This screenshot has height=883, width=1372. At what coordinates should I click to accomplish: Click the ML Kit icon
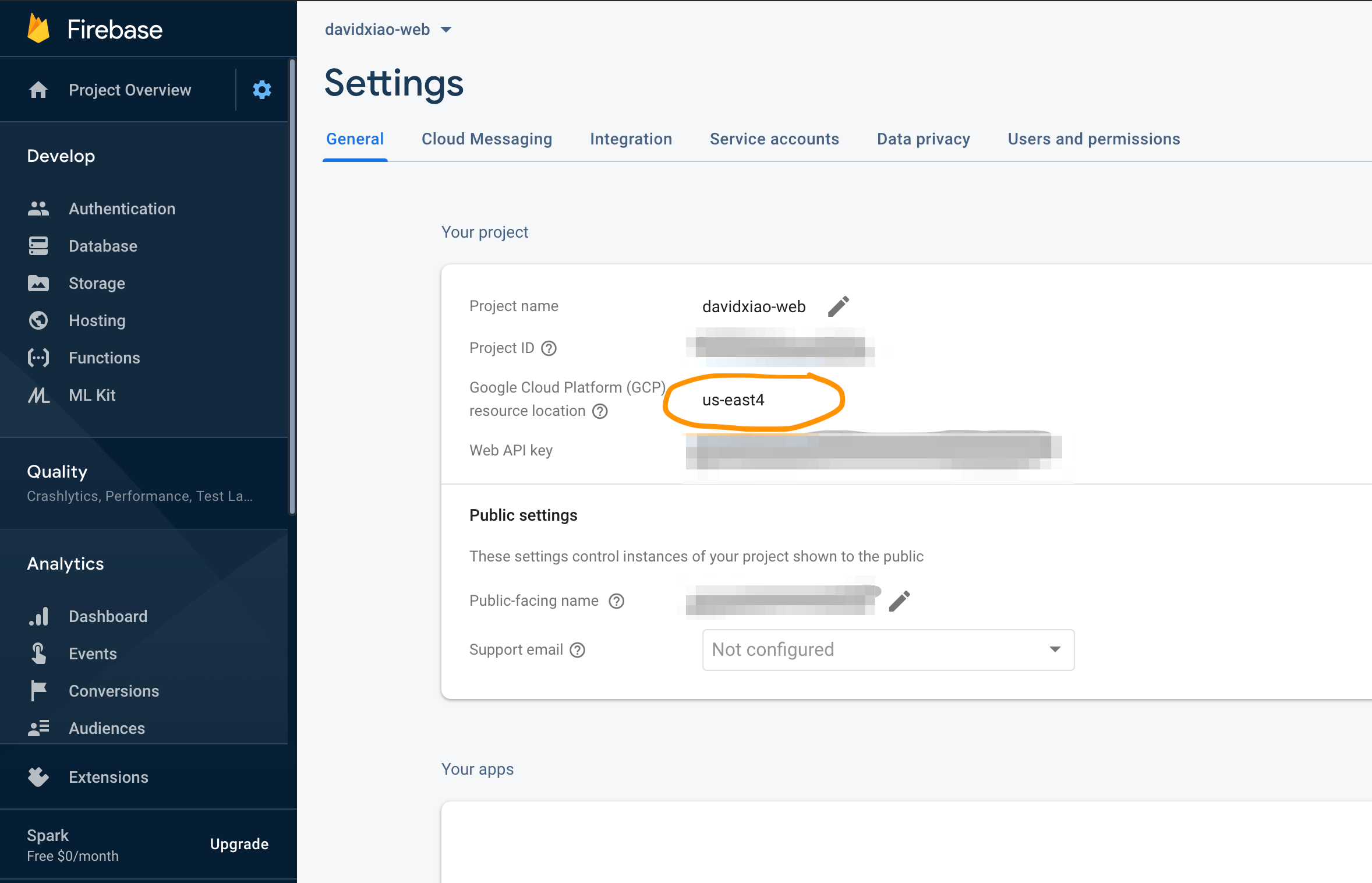click(x=38, y=395)
